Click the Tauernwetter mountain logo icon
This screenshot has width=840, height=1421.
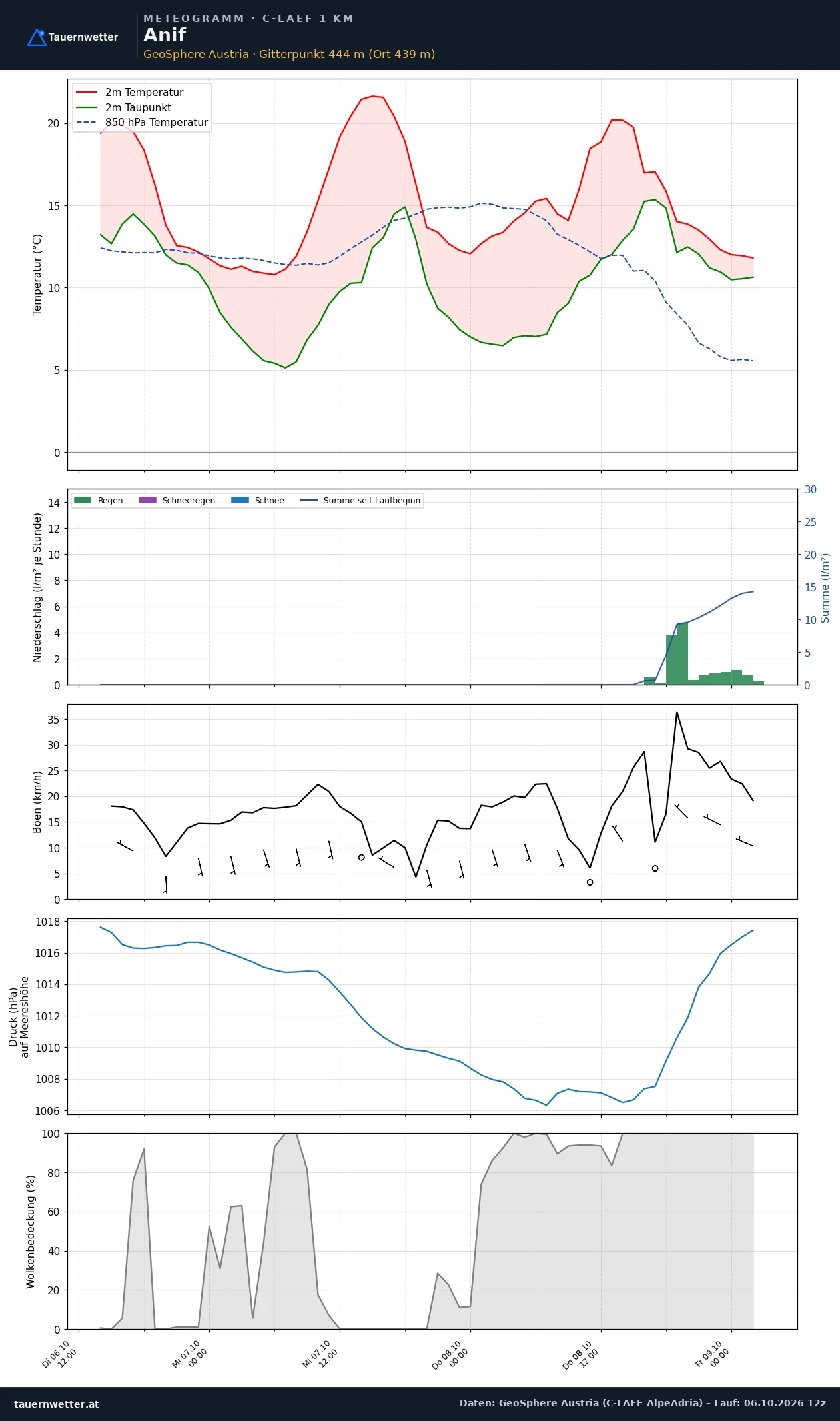37,37
